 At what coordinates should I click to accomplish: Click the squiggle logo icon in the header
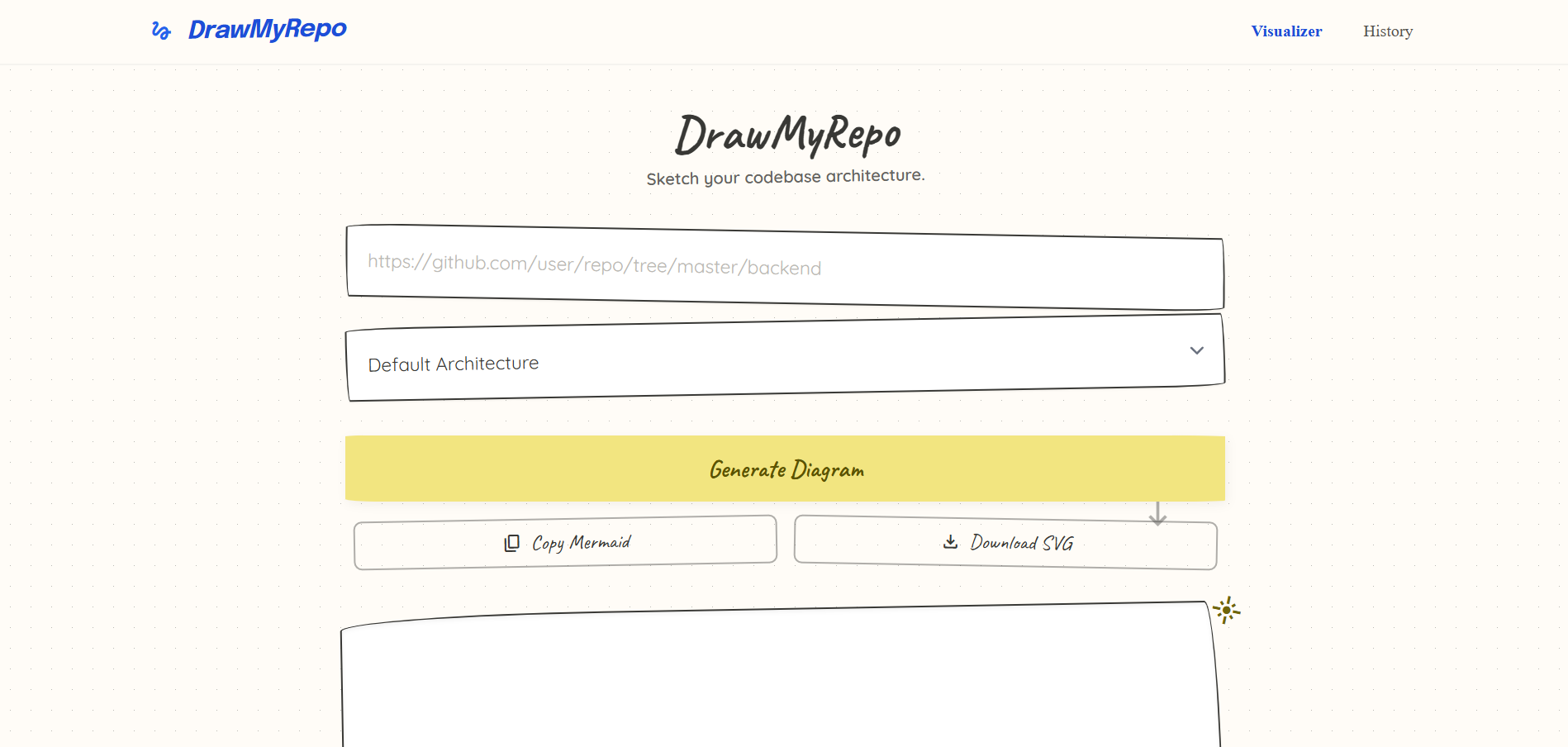click(161, 31)
